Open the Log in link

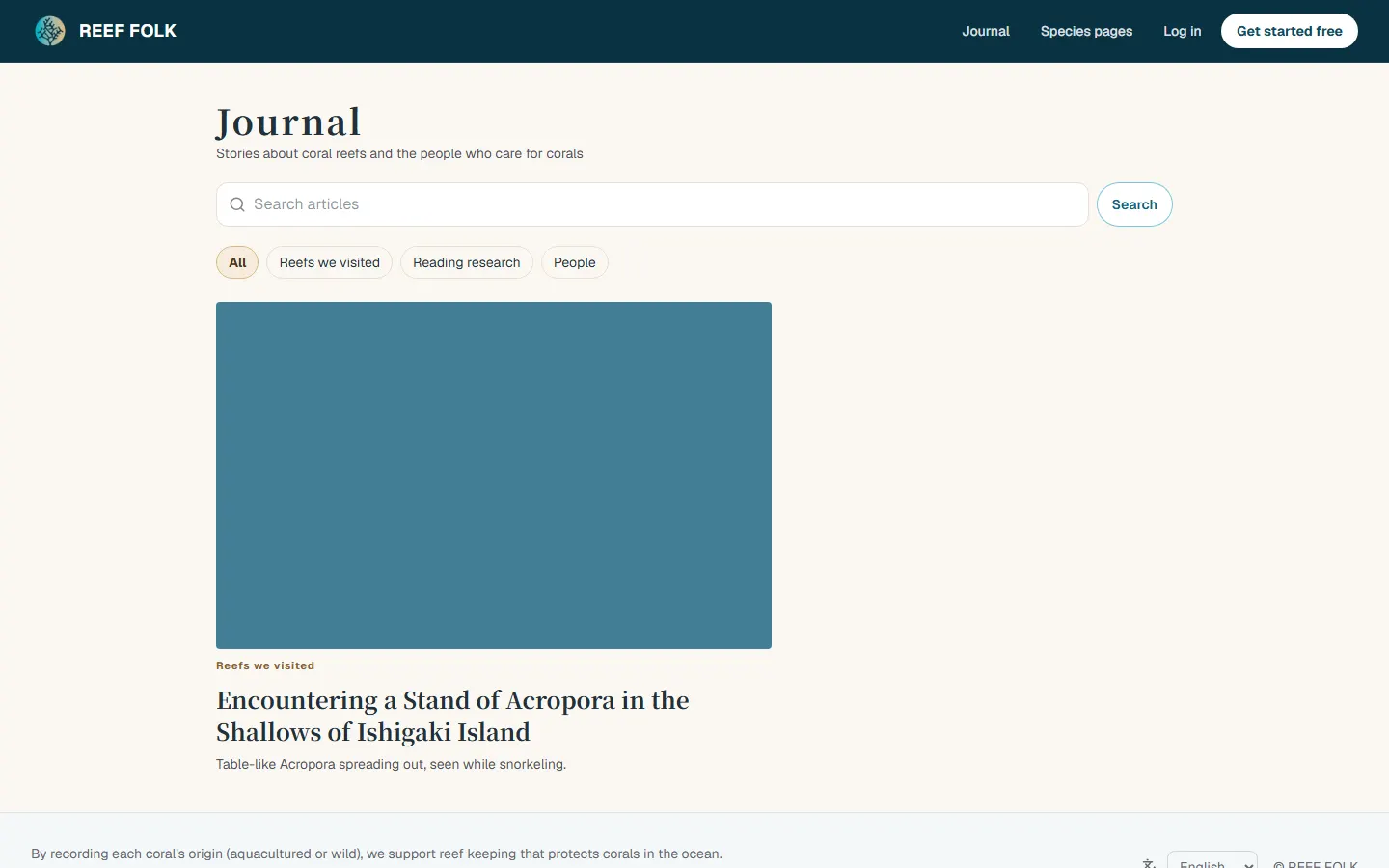(x=1183, y=31)
